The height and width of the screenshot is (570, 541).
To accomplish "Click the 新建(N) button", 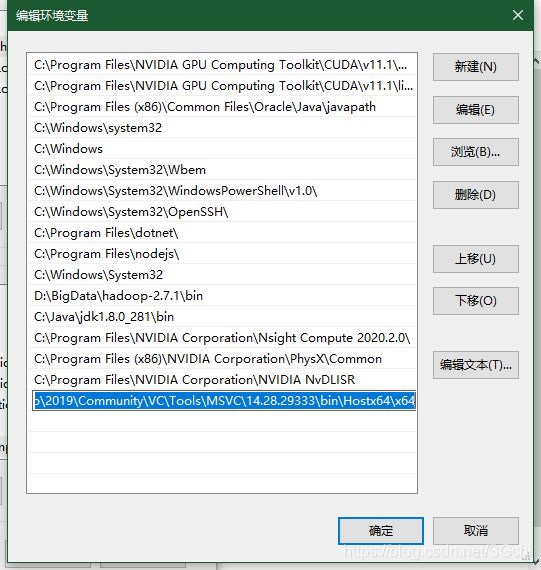I will click(476, 67).
